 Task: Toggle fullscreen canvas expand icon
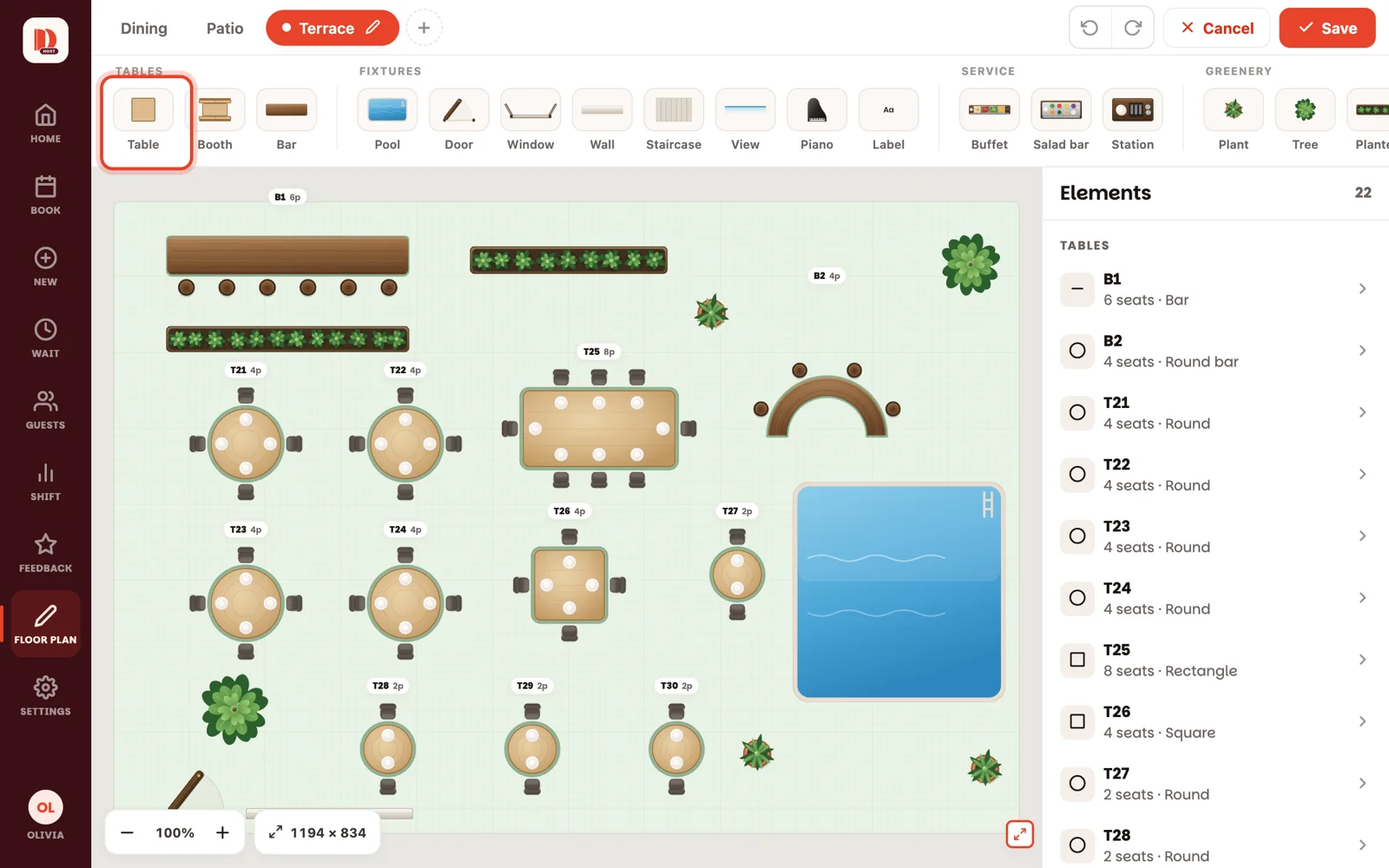(x=1019, y=834)
